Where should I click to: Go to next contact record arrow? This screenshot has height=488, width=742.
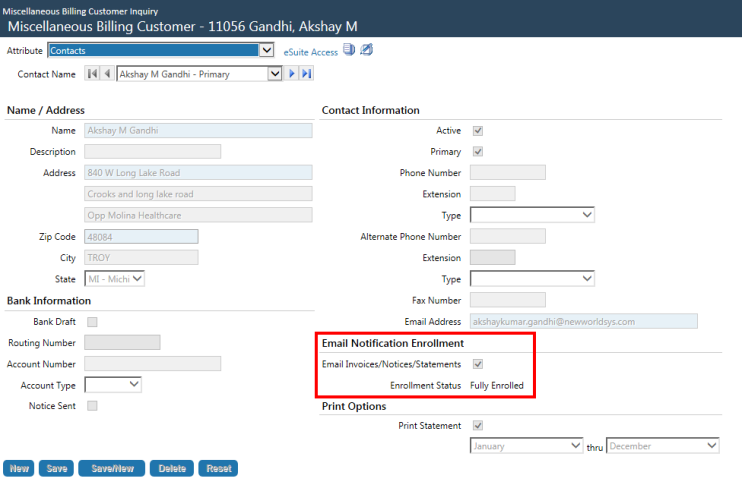click(x=292, y=74)
